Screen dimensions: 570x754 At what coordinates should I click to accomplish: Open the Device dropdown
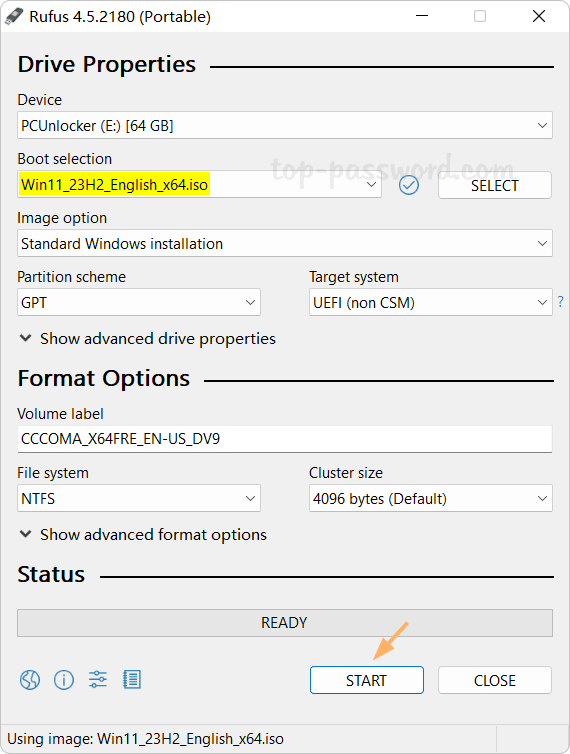click(x=285, y=126)
